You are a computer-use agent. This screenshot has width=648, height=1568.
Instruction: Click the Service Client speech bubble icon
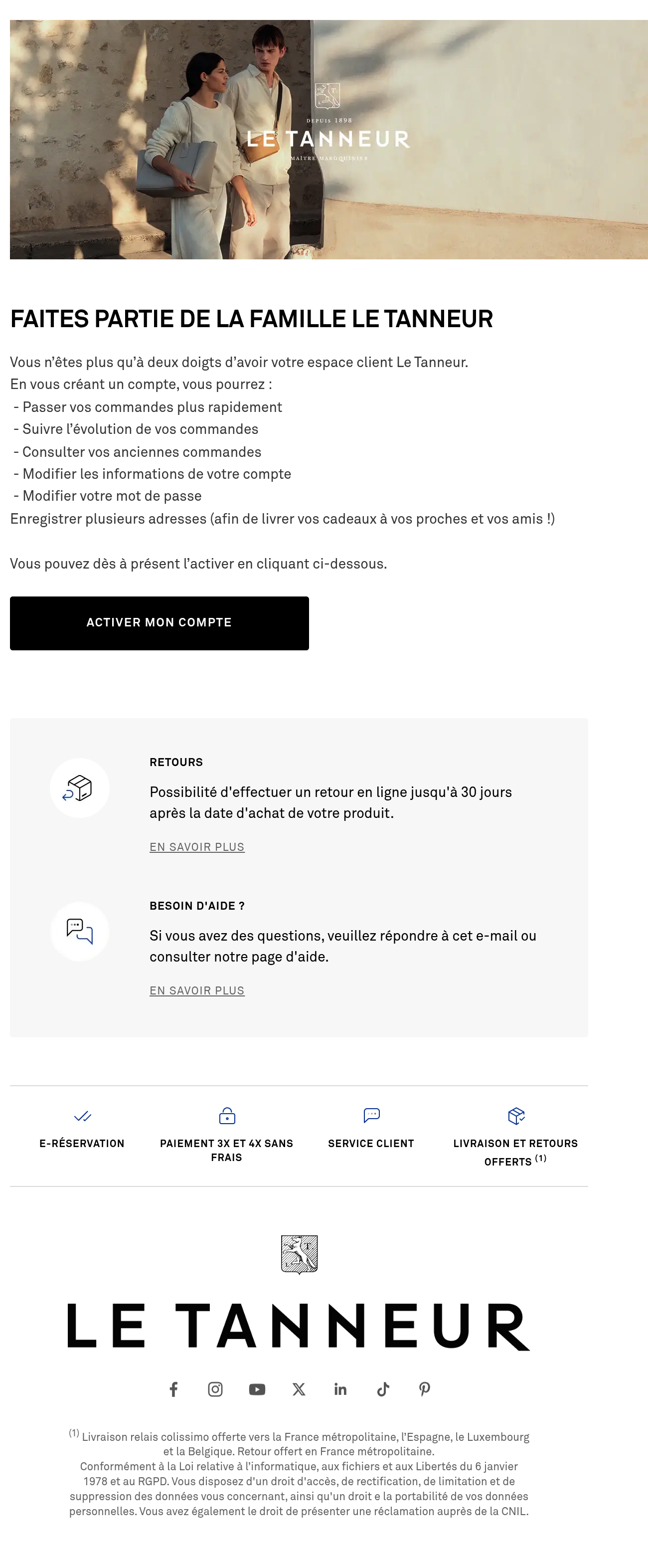pos(371,1116)
